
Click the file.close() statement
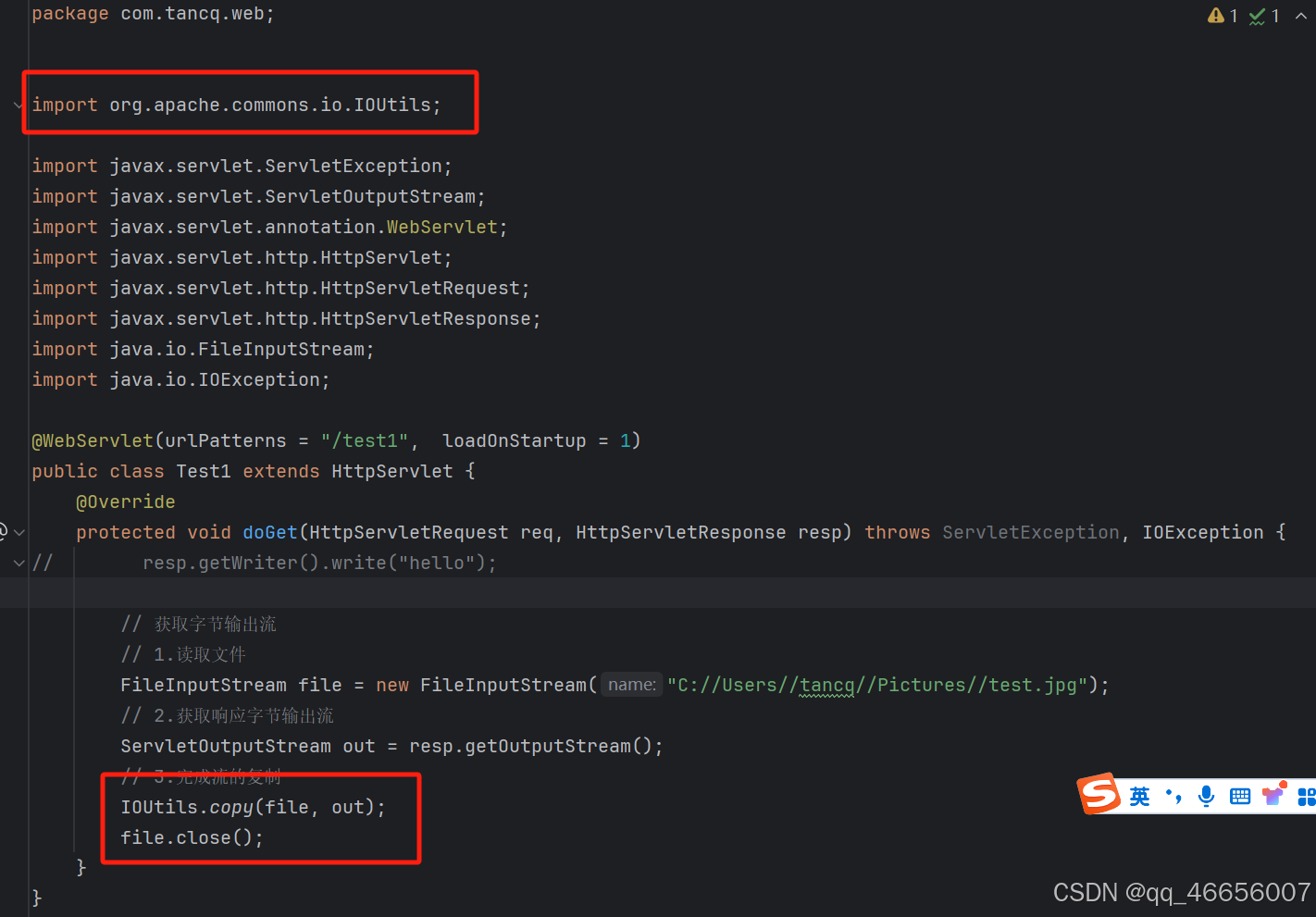[192, 837]
